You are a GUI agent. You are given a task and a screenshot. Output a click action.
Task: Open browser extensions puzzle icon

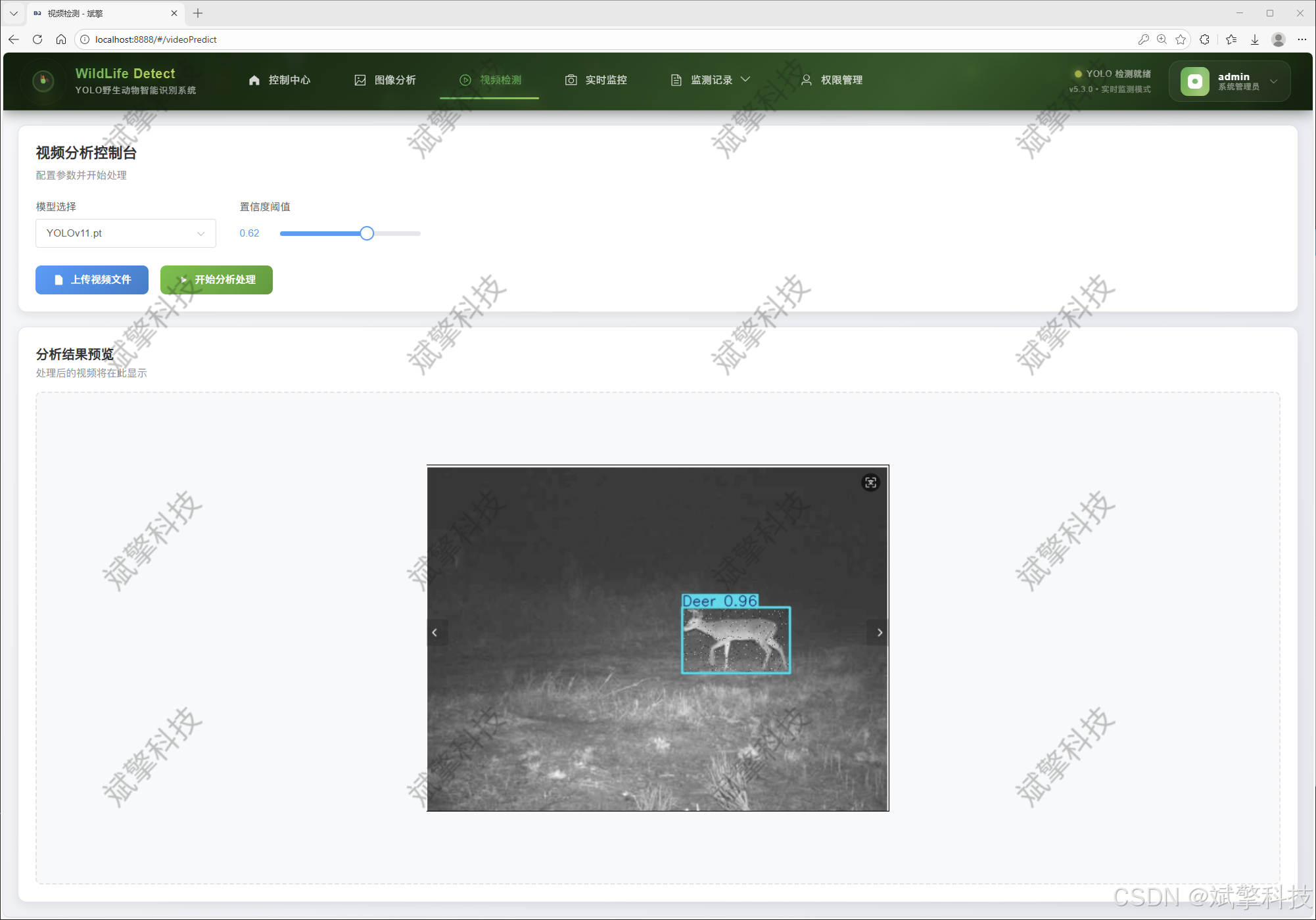pos(1204,39)
